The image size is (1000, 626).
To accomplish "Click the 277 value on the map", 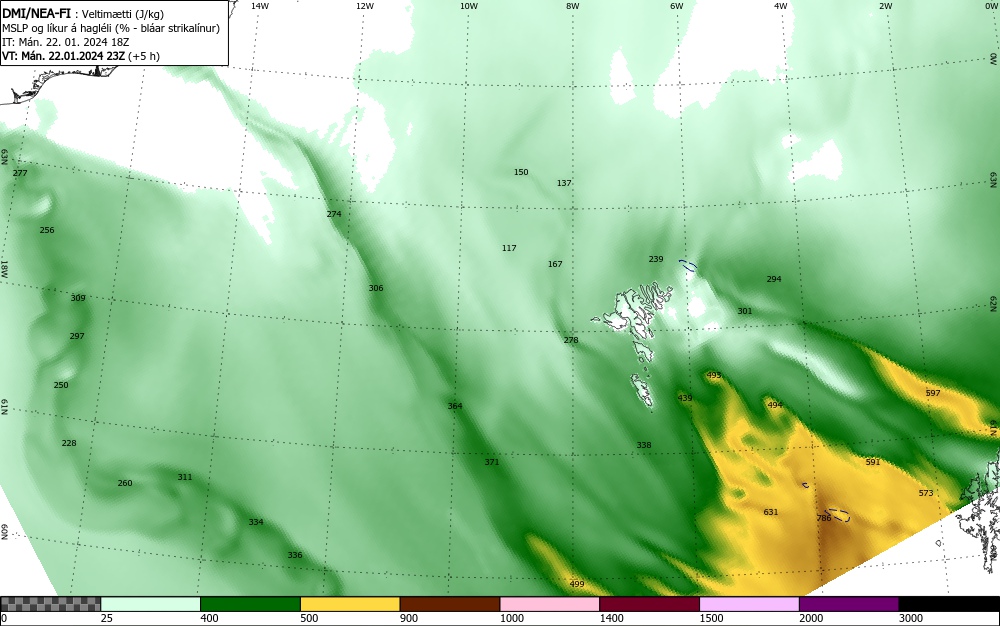I will pos(20,173).
